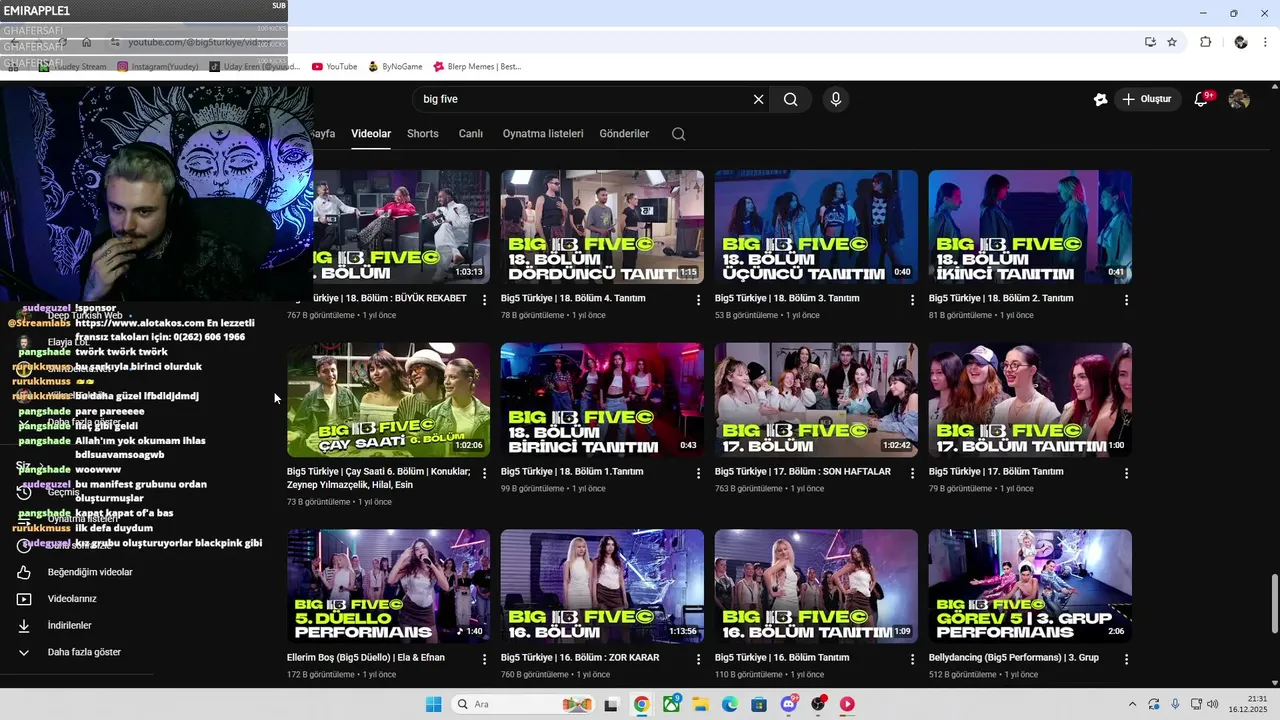Open the Windows Start menu

click(433, 704)
